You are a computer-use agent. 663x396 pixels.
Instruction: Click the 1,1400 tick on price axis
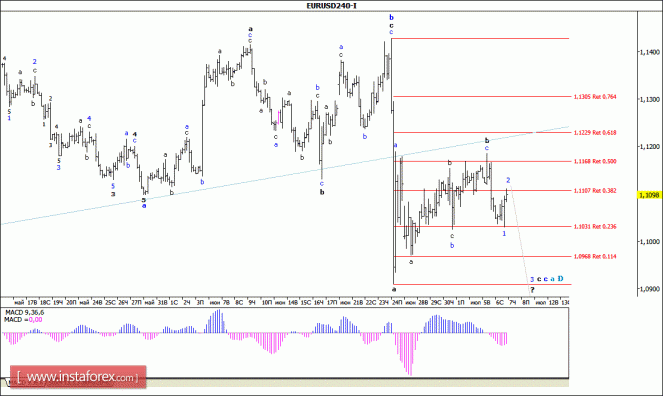tap(649, 52)
